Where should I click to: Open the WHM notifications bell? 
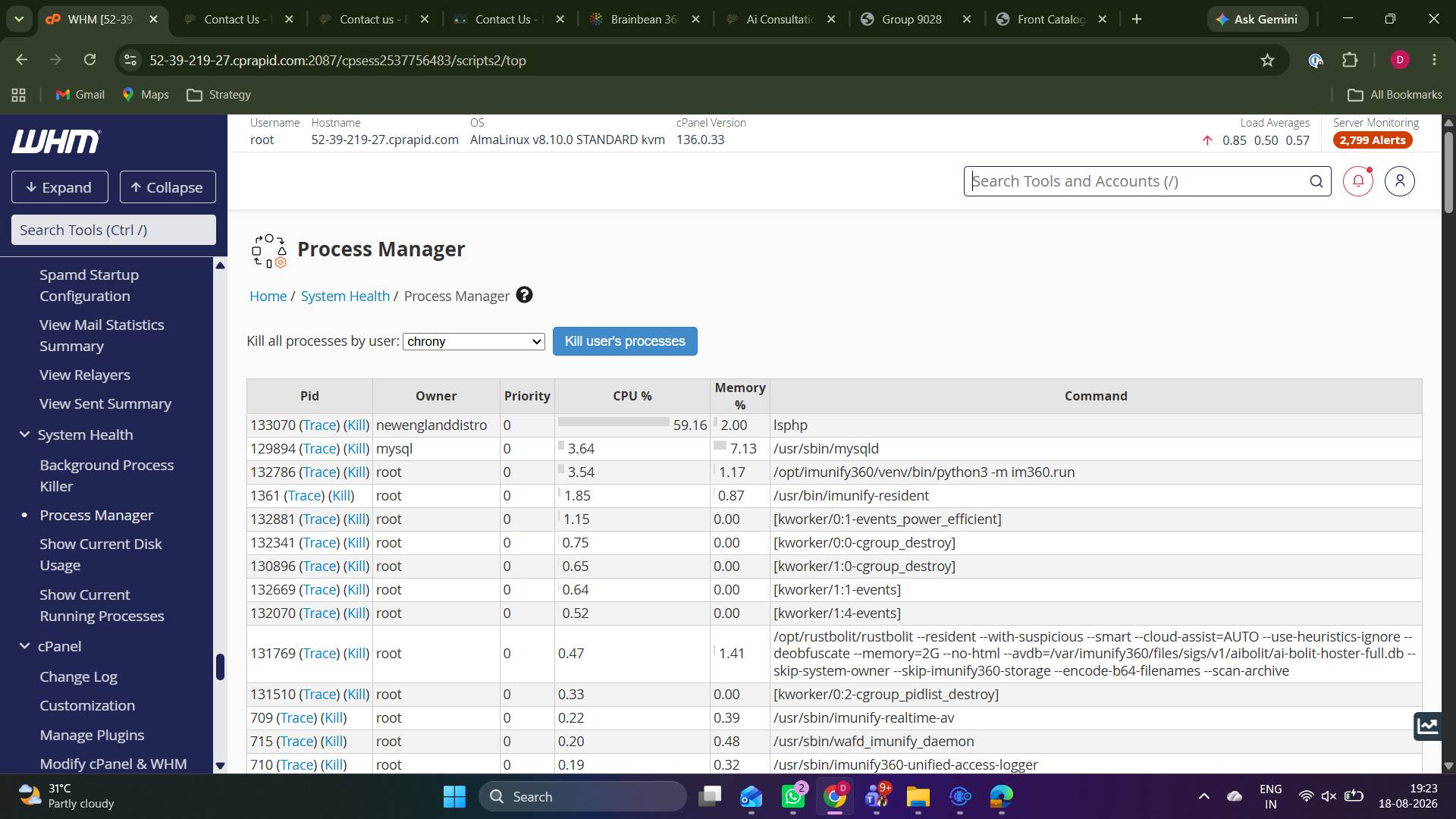tap(1357, 181)
